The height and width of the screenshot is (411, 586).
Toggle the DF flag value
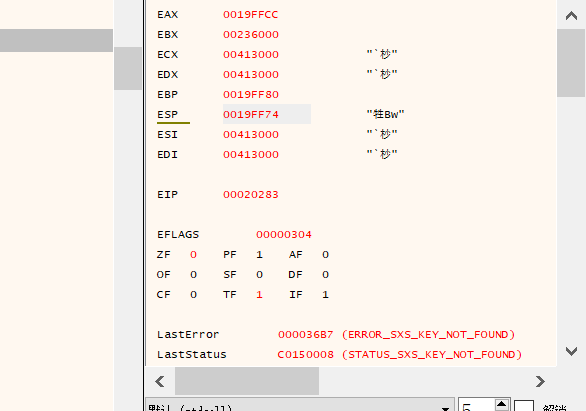pyautogui.click(x=326, y=275)
